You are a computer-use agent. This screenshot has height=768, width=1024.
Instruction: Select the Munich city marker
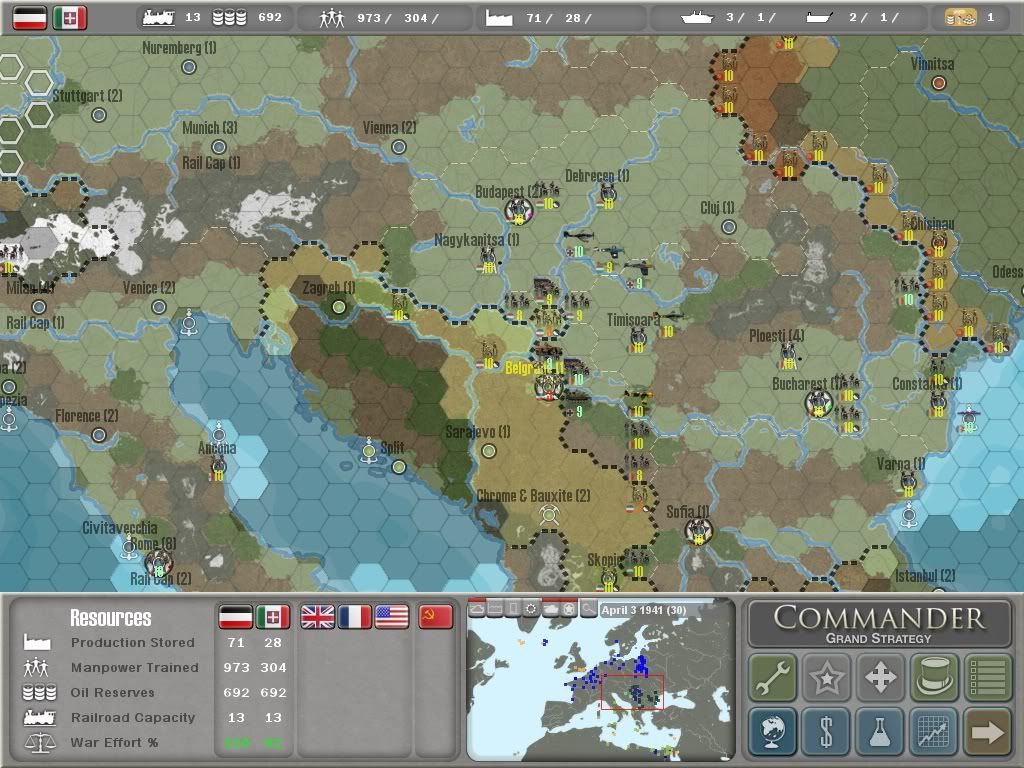click(219, 147)
